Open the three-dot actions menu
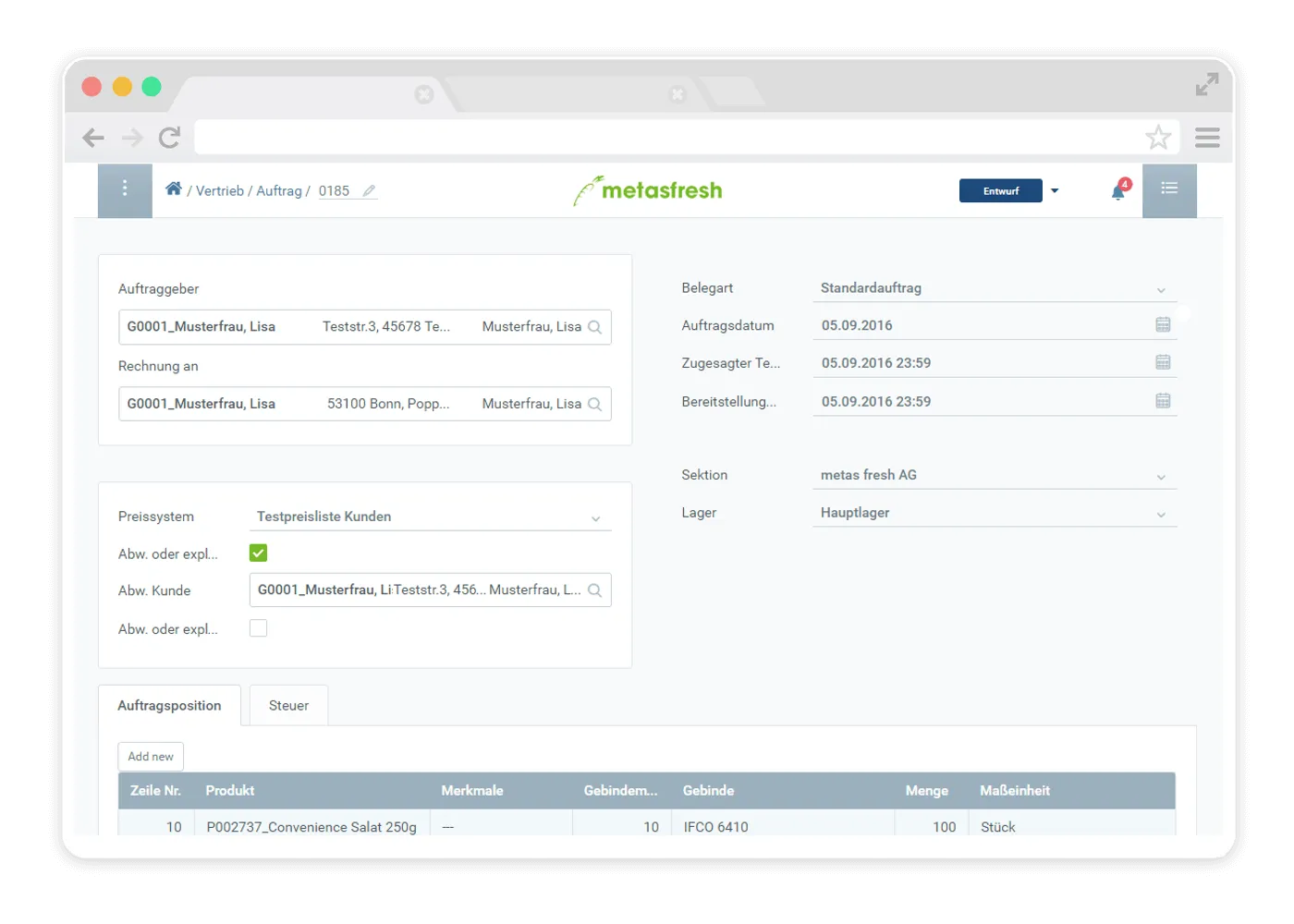The image size is (1294, 924). (125, 190)
